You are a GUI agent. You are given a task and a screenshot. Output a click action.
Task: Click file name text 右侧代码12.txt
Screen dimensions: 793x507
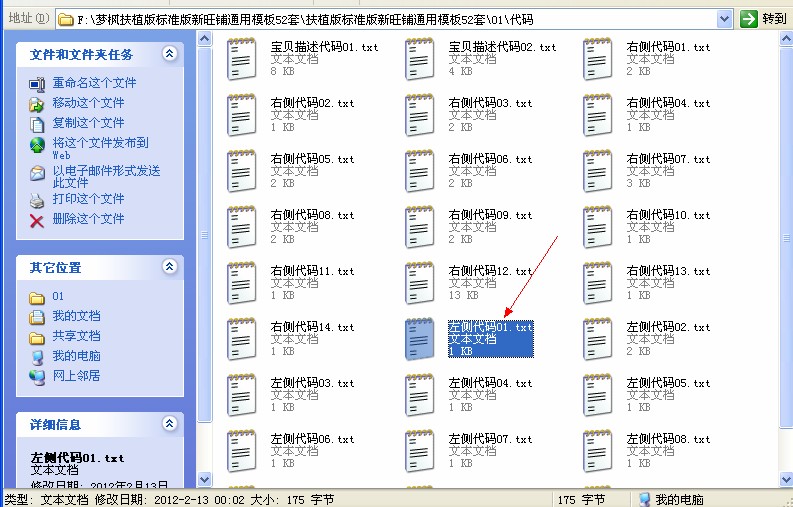click(490, 271)
